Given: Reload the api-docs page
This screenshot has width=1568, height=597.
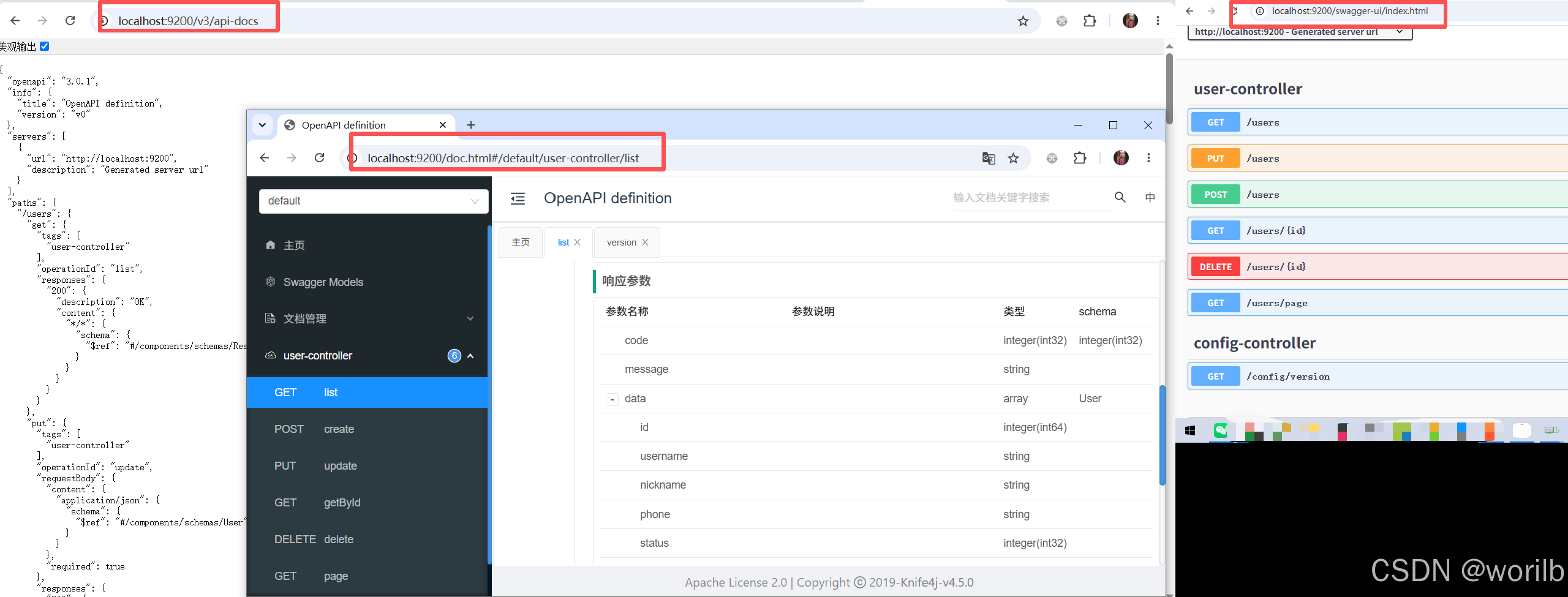Looking at the screenshot, I should click(70, 21).
